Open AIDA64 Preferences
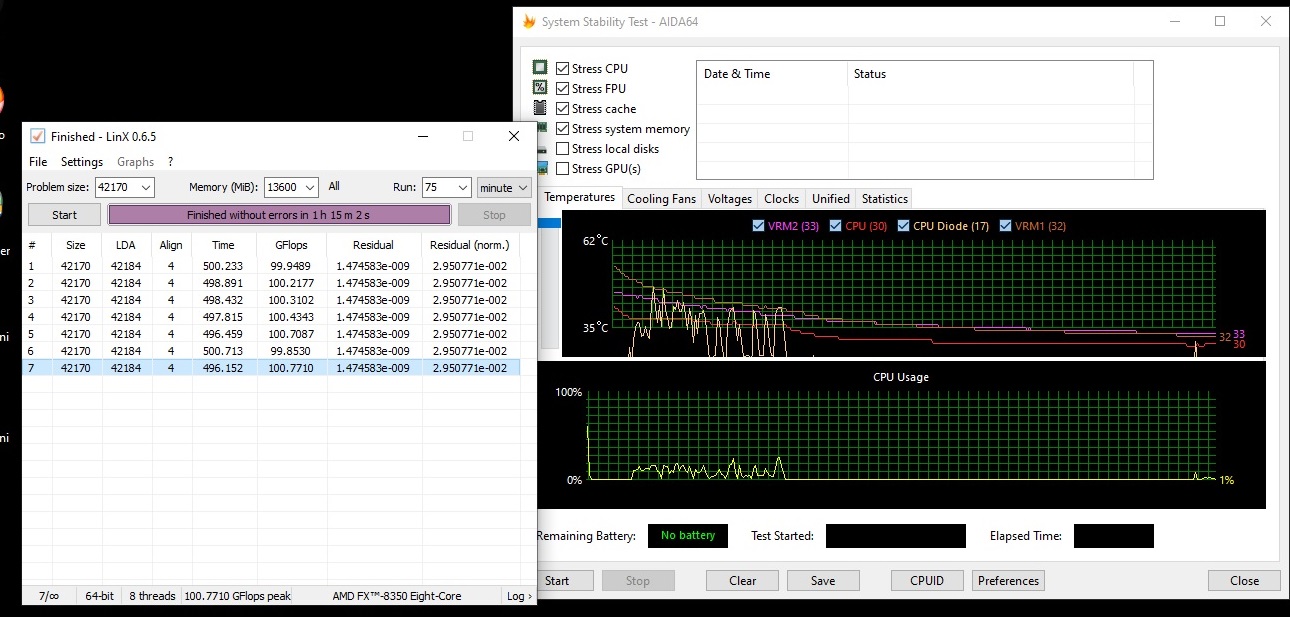Viewport: 1290px width, 617px height. point(1008,580)
